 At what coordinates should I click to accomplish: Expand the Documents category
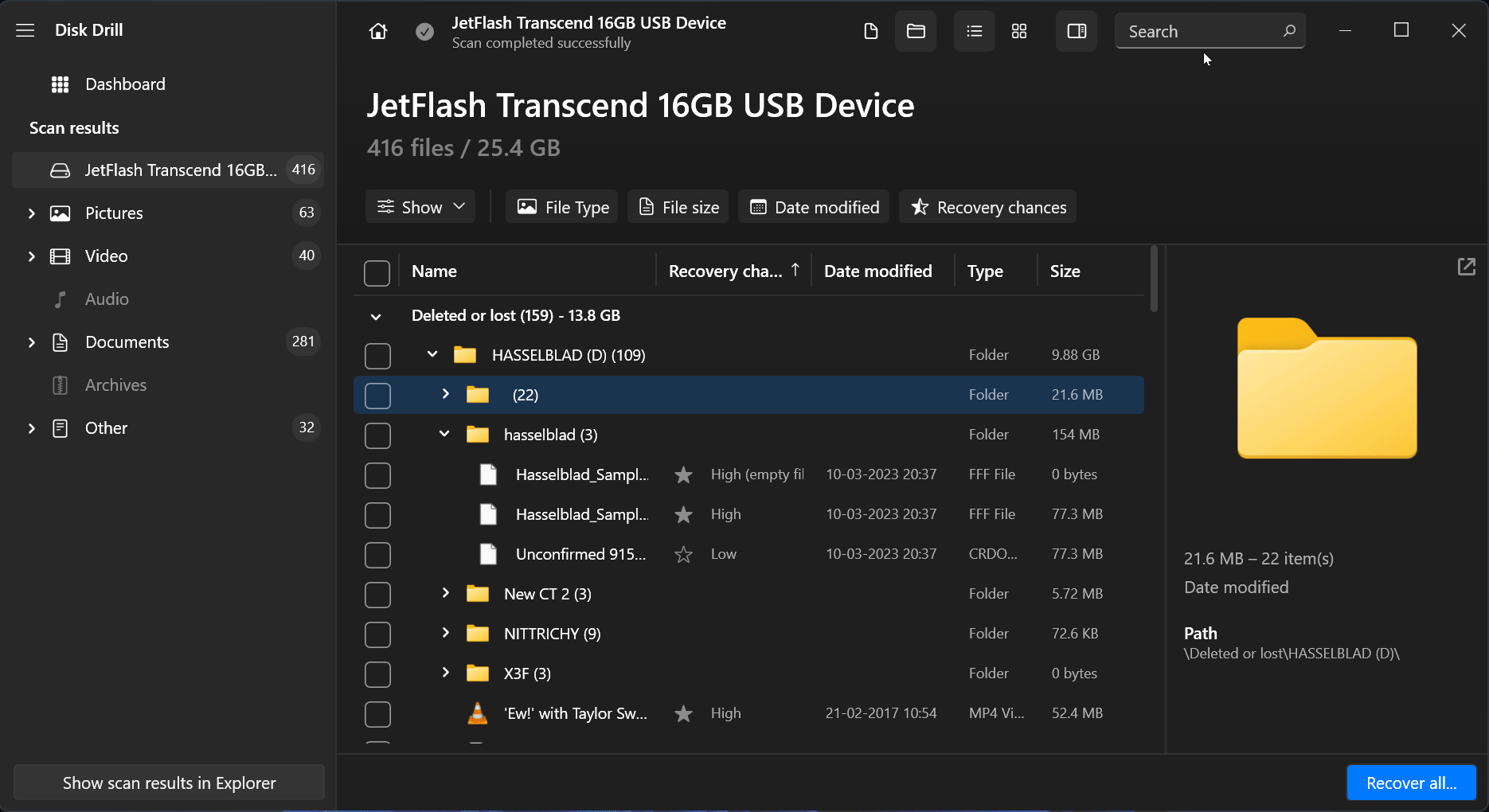32,342
